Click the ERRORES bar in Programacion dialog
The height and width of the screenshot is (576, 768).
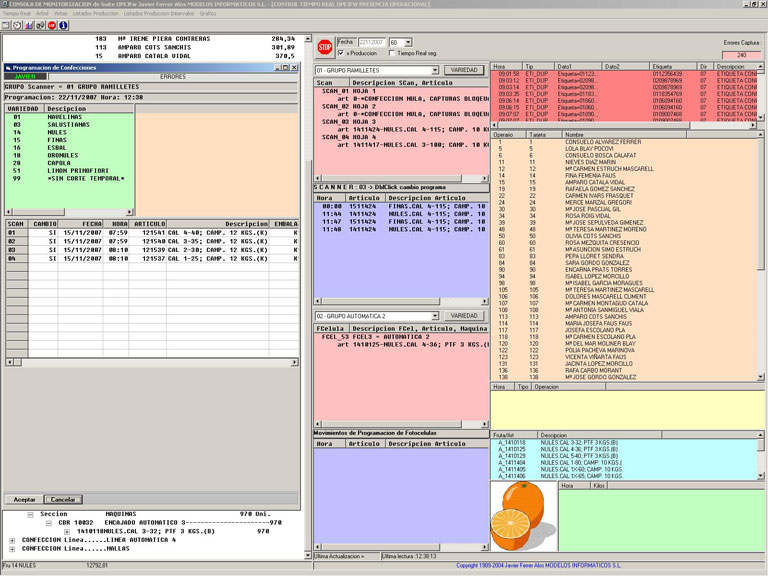click(x=172, y=77)
